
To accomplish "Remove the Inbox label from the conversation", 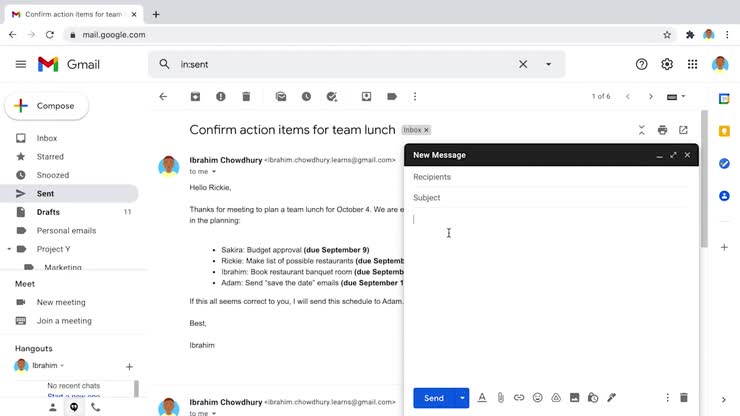I will pos(426,130).
